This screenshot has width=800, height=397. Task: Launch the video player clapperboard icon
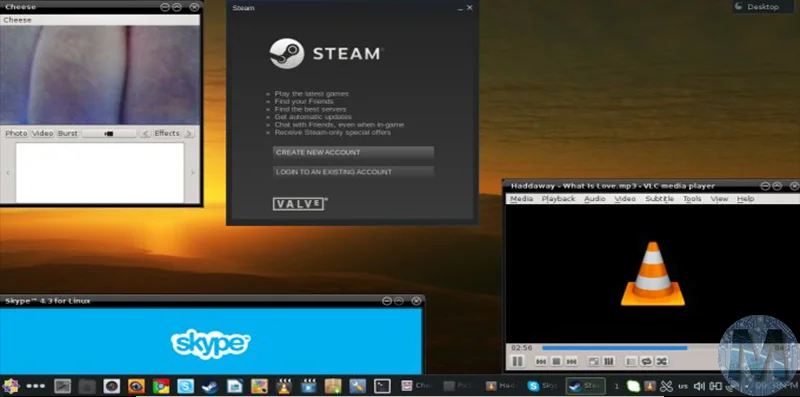point(308,386)
